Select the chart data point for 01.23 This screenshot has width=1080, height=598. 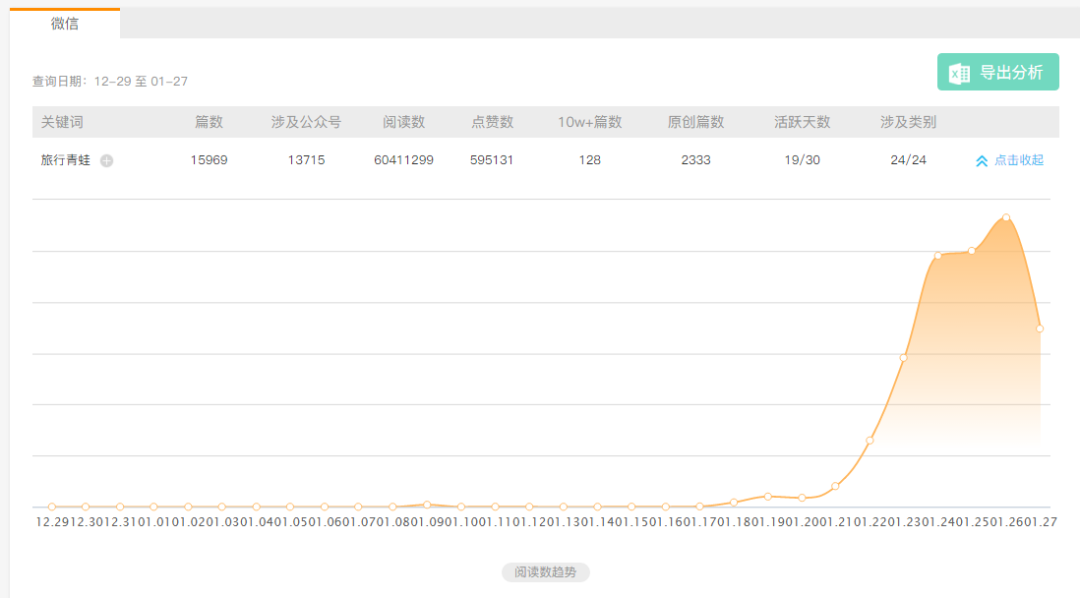(904, 358)
